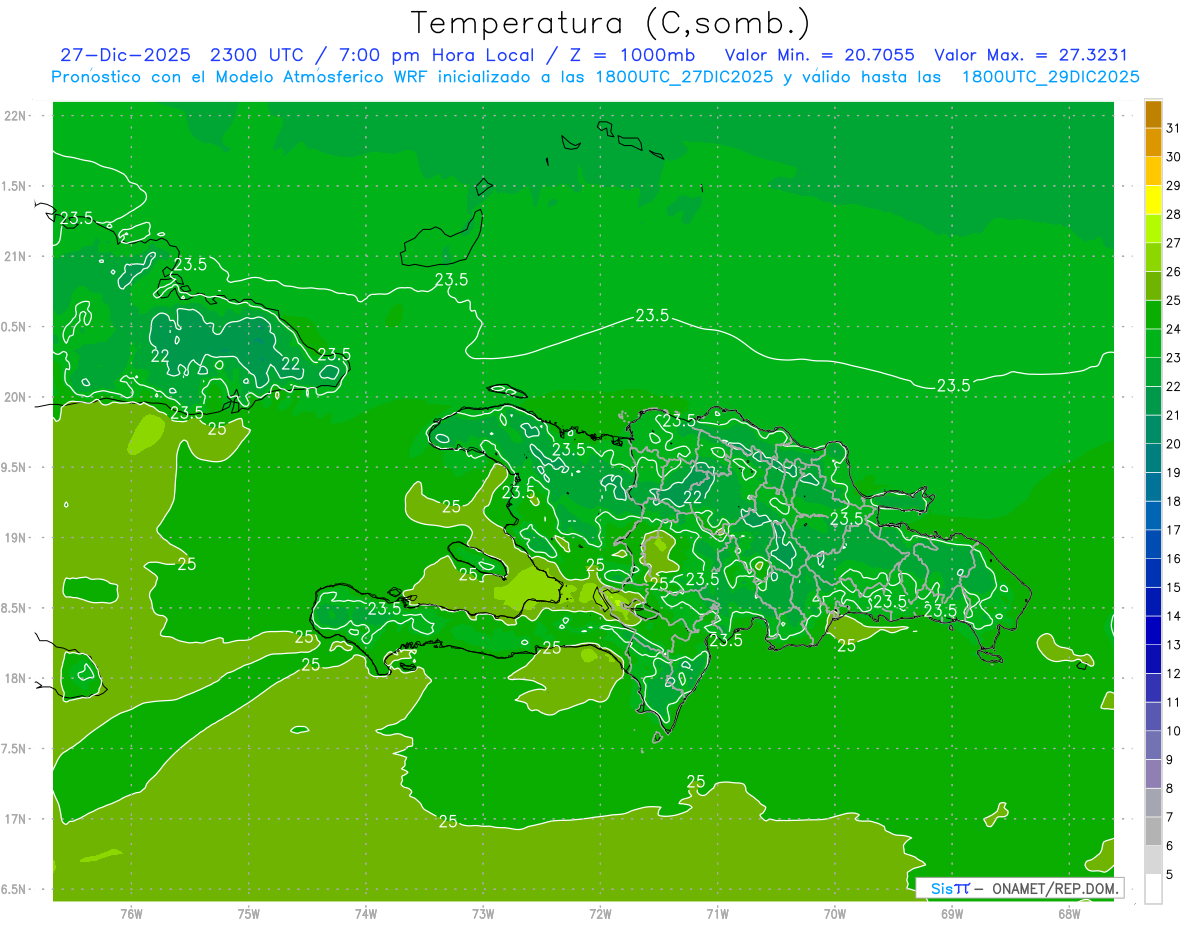Click the "21N" latitude axis label
1200x927 pixels.
[x=15, y=256]
